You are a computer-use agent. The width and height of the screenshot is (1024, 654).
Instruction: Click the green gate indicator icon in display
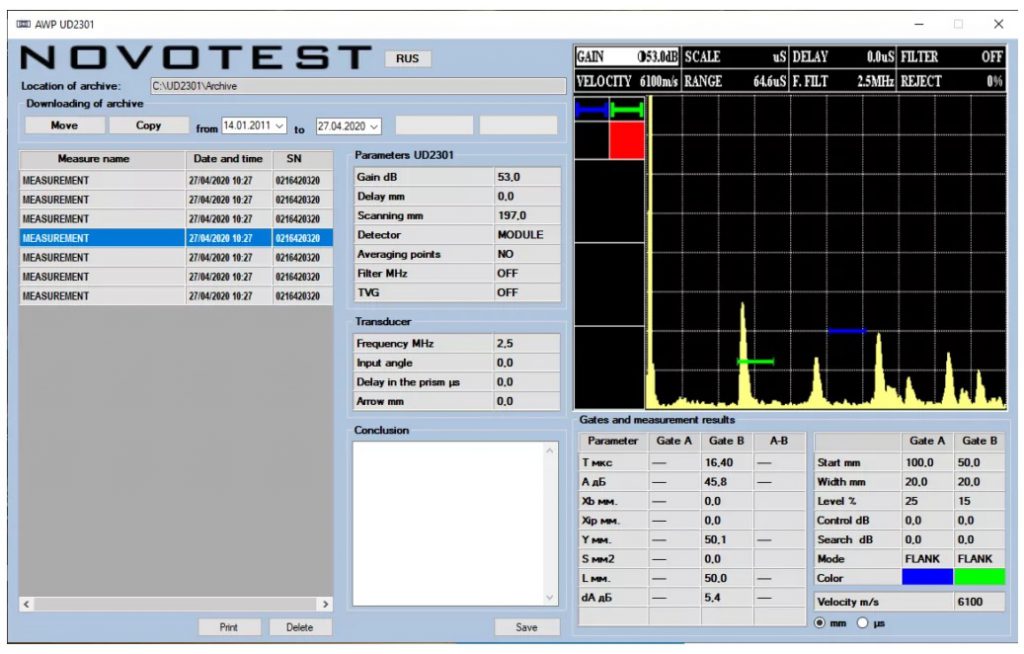pyautogui.click(x=627, y=110)
